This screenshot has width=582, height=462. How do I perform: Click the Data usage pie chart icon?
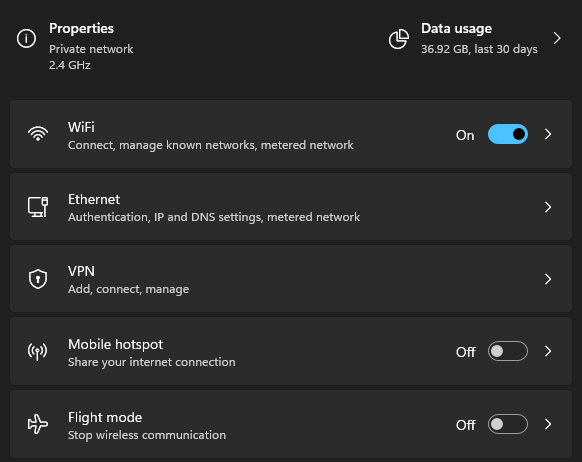[x=399, y=39]
